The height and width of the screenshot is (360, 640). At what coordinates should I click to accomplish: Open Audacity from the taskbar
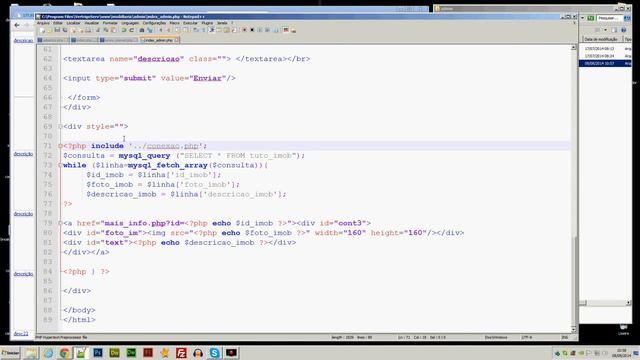198,353
